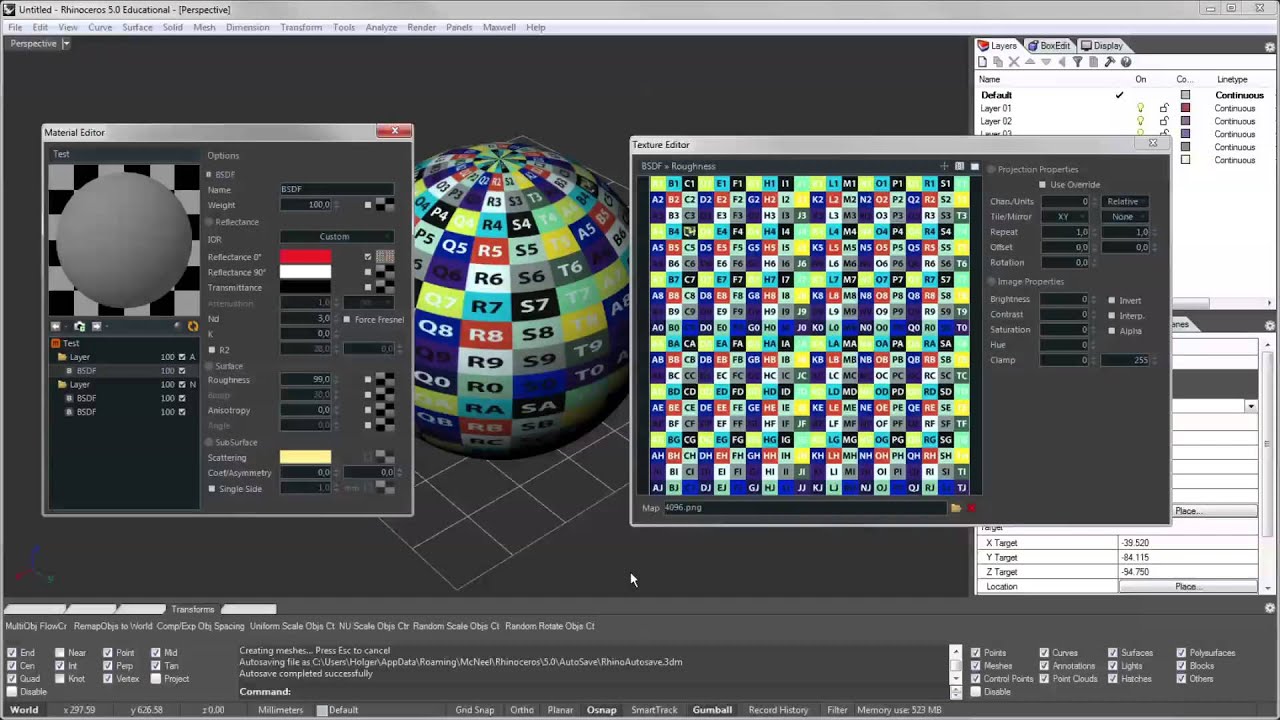Create a new layer in Layers panel
1280x720 pixels.
[x=983, y=62]
